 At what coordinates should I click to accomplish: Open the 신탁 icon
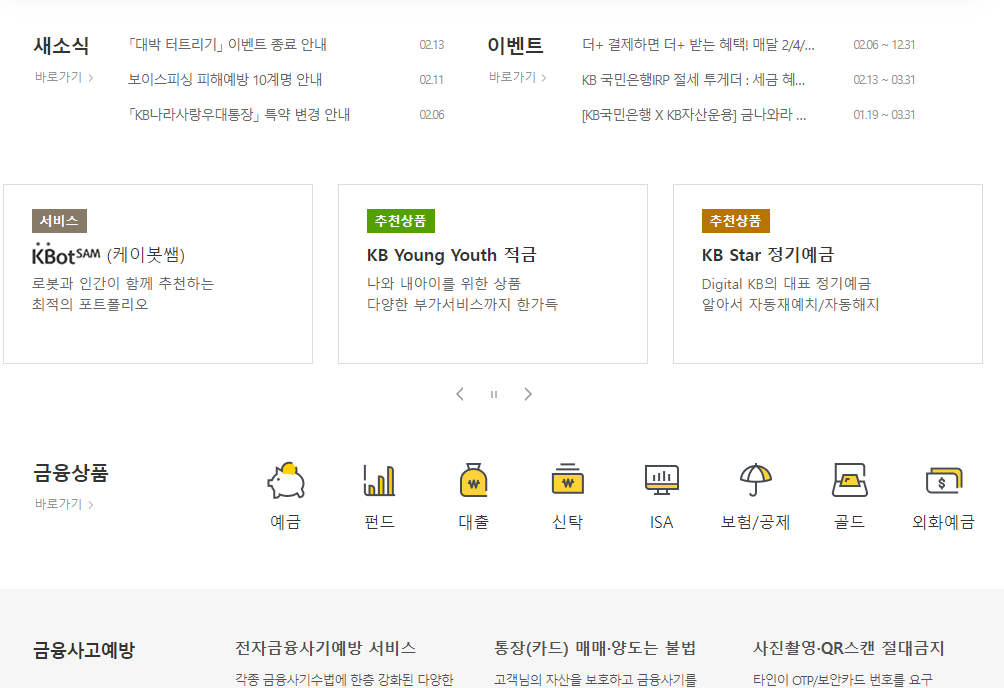pos(567,479)
